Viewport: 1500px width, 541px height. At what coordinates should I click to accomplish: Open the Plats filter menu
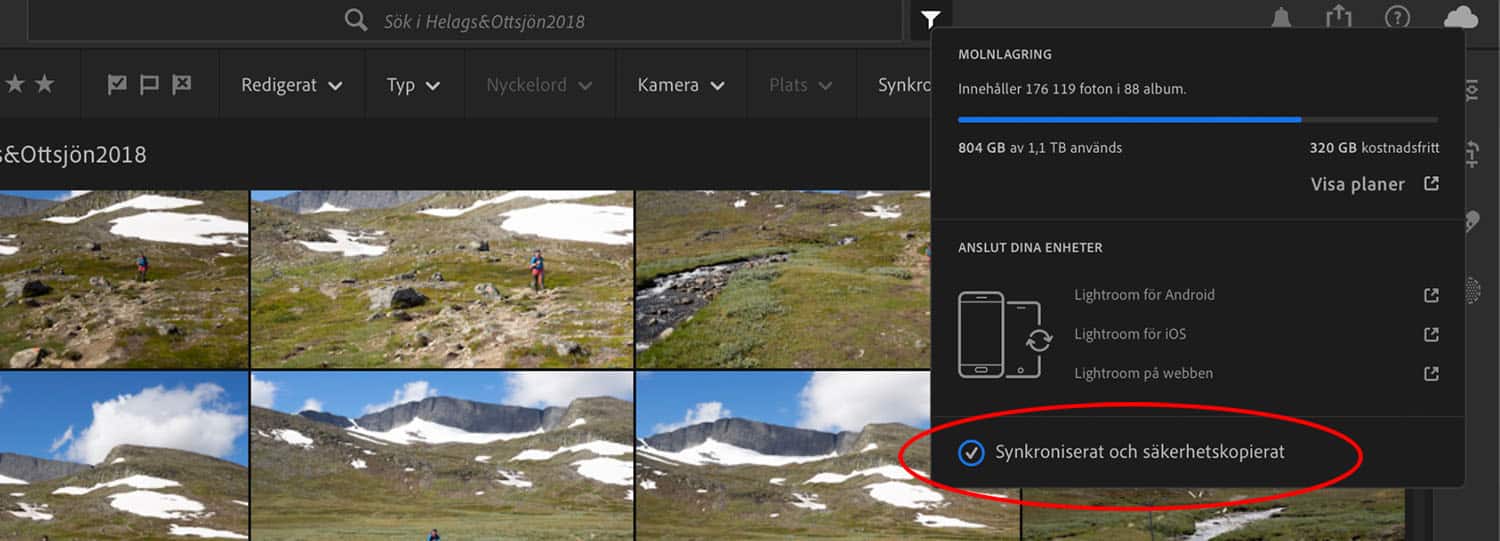800,85
